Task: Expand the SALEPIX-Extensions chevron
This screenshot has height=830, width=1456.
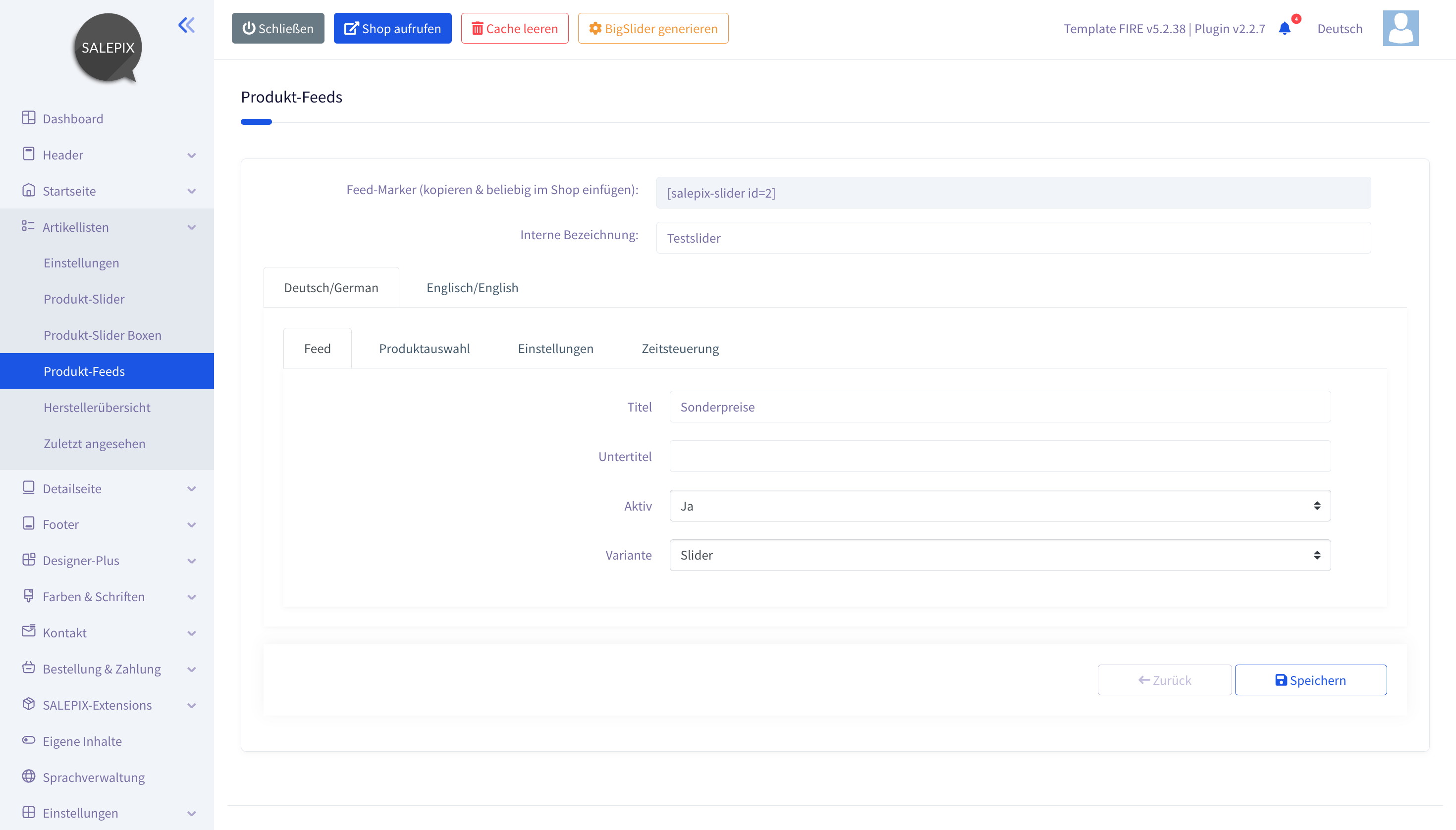Action: click(x=192, y=705)
